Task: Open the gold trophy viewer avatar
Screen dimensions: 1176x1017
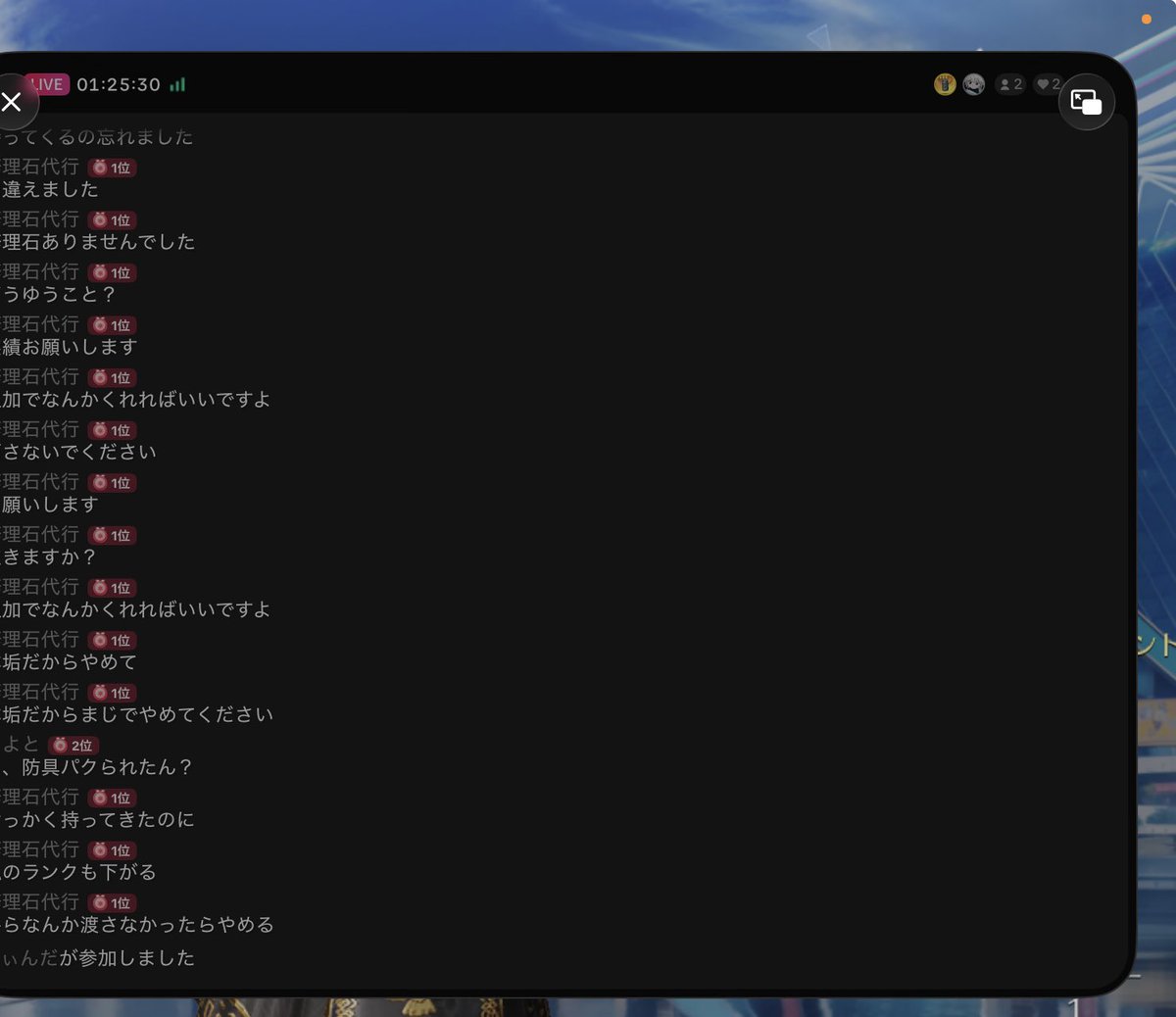Action: [945, 84]
